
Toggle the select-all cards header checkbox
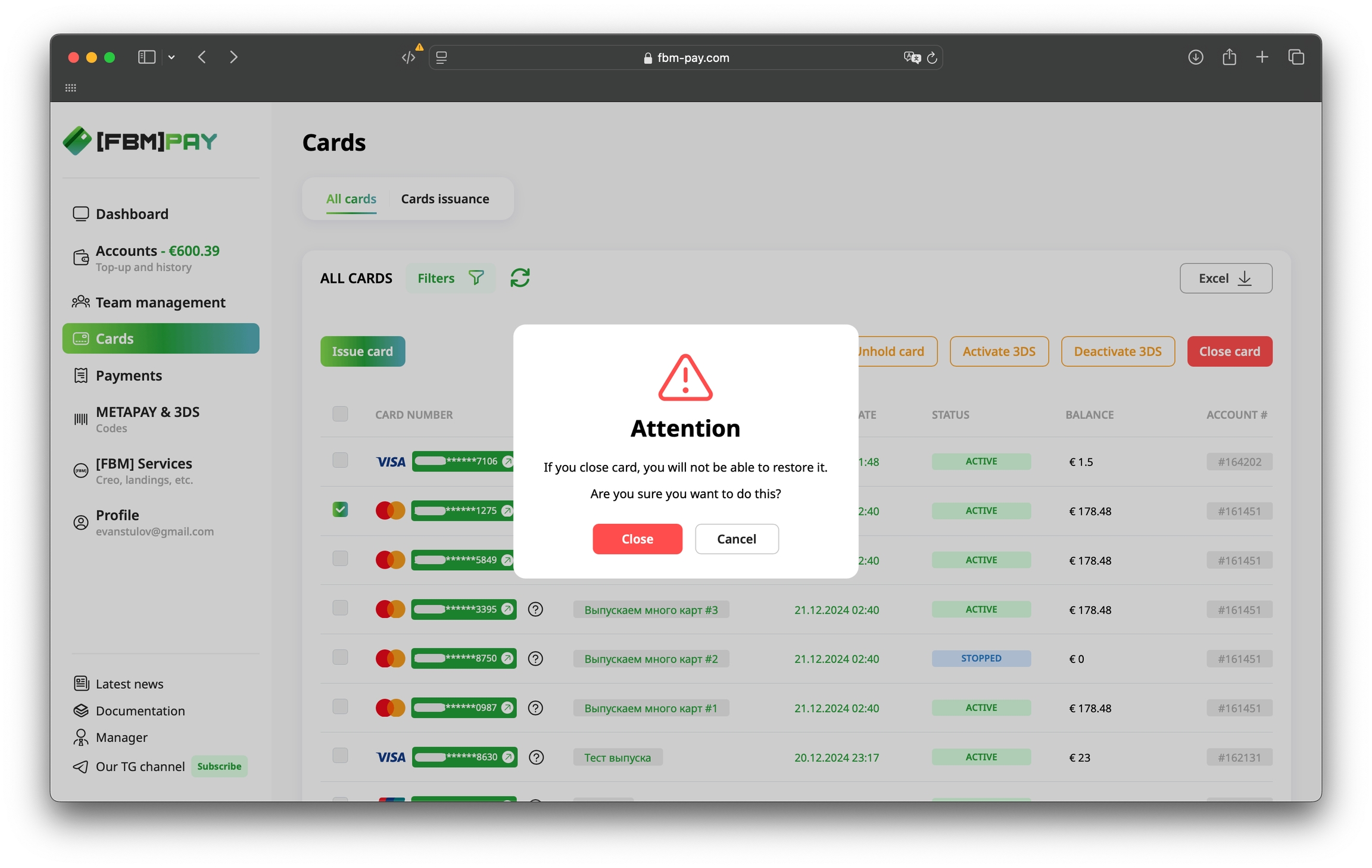(x=340, y=414)
